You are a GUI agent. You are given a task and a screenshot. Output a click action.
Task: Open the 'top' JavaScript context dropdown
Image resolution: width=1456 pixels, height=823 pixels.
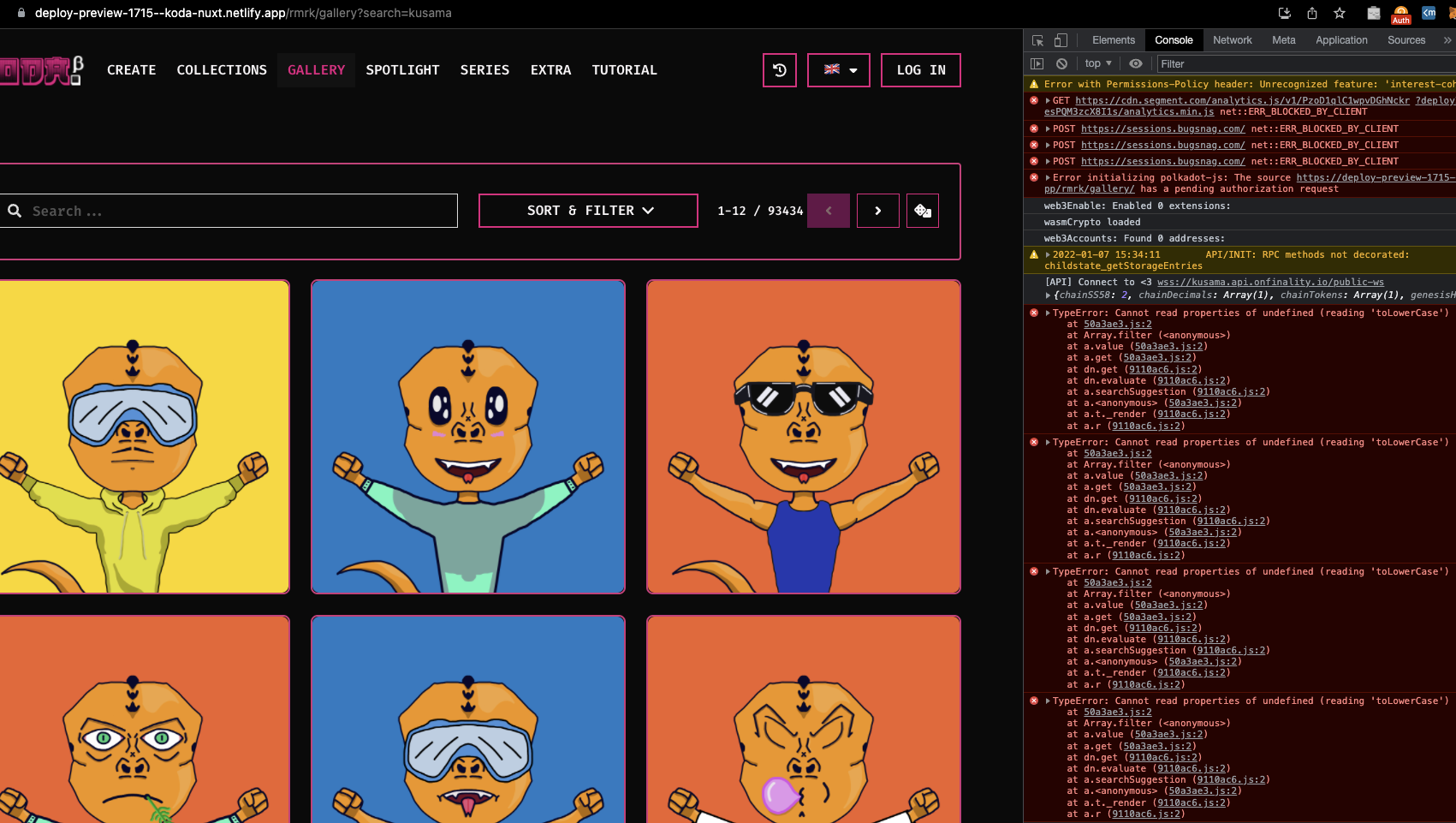pos(1098,63)
